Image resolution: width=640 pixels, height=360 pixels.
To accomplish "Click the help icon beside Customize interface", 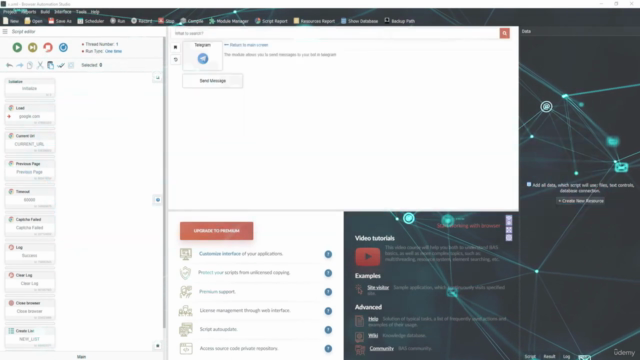I will pos(328,254).
